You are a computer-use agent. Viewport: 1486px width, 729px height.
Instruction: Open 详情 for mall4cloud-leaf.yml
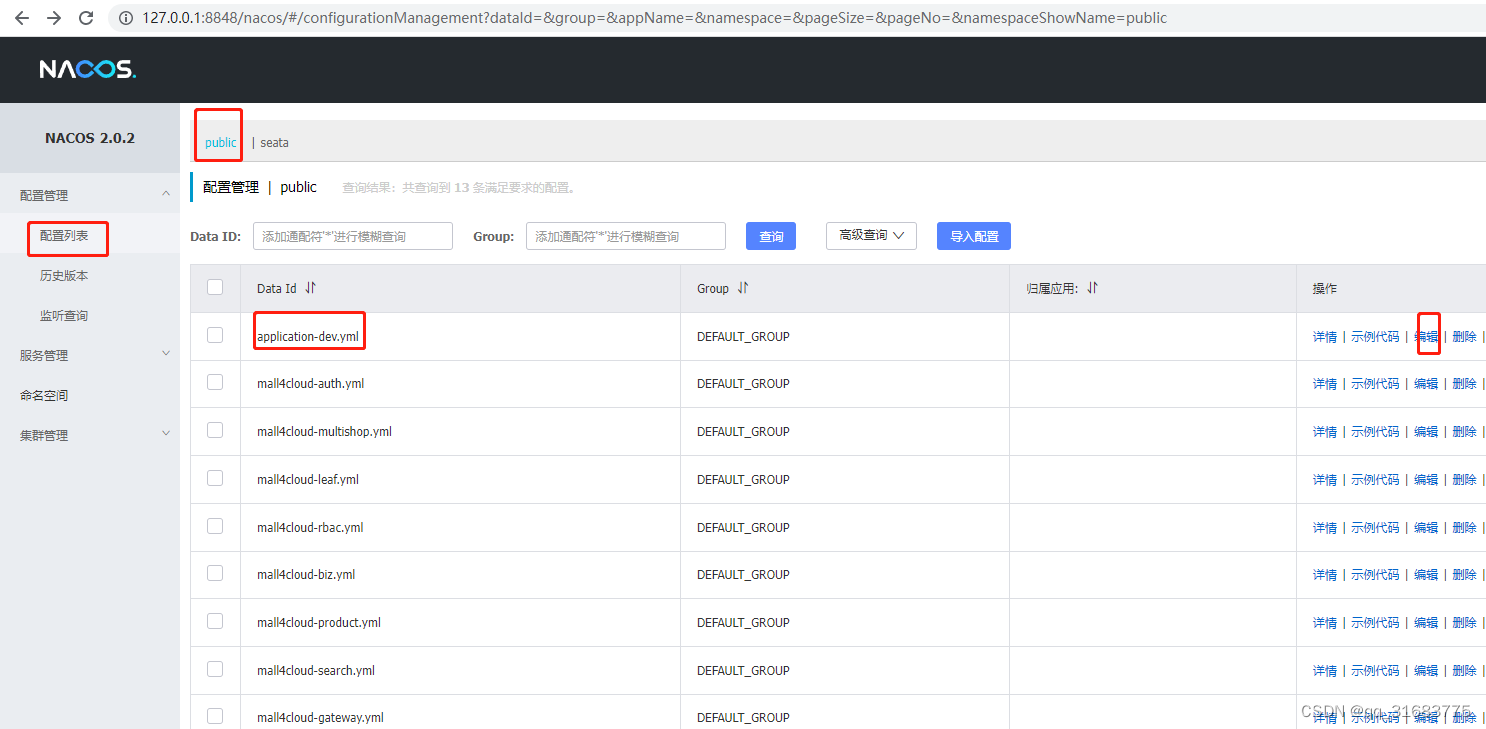pos(1324,479)
